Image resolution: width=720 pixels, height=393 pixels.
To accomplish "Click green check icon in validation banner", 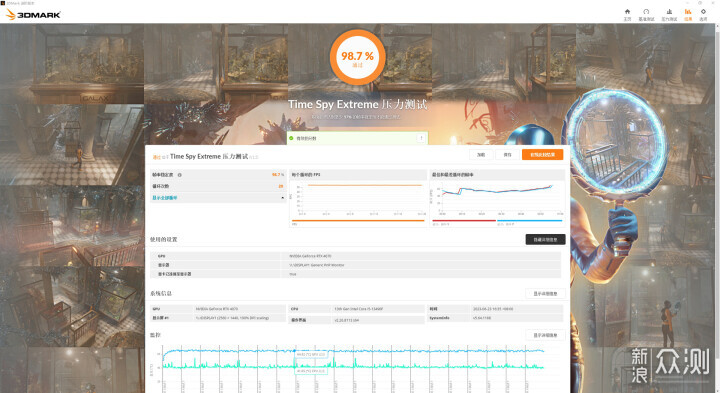I will (291, 138).
